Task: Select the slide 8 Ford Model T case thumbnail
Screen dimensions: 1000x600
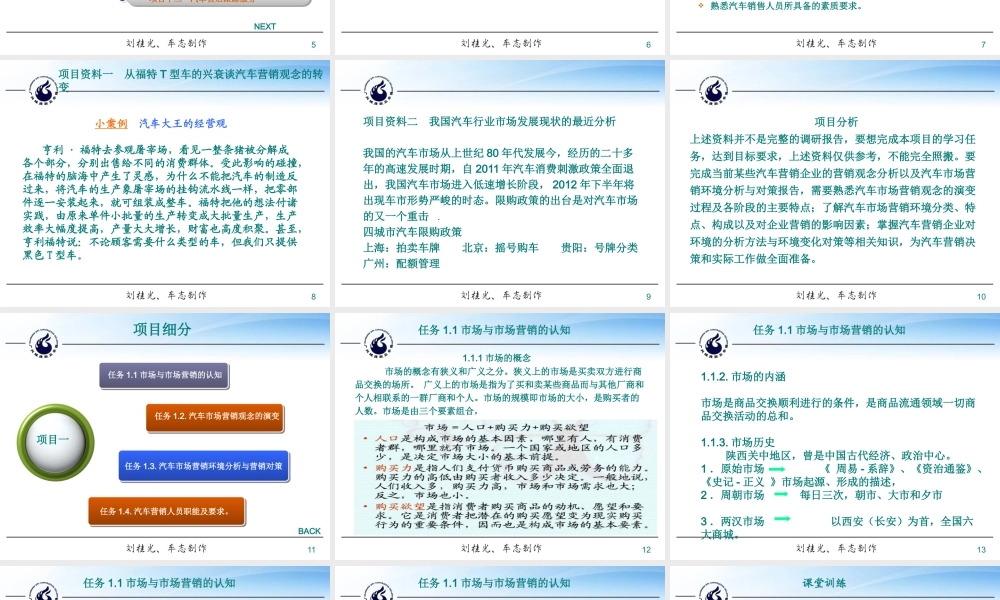Action: 165,183
